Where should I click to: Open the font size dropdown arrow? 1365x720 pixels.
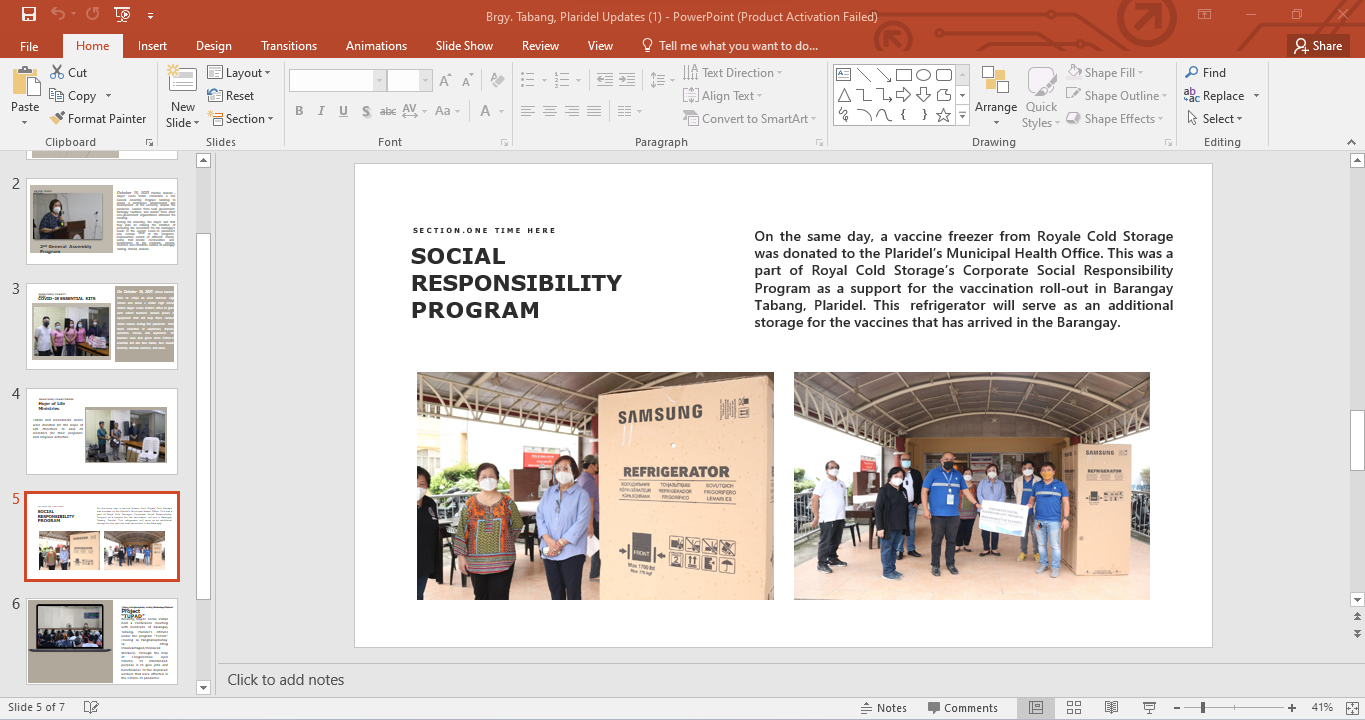pyautogui.click(x=426, y=81)
